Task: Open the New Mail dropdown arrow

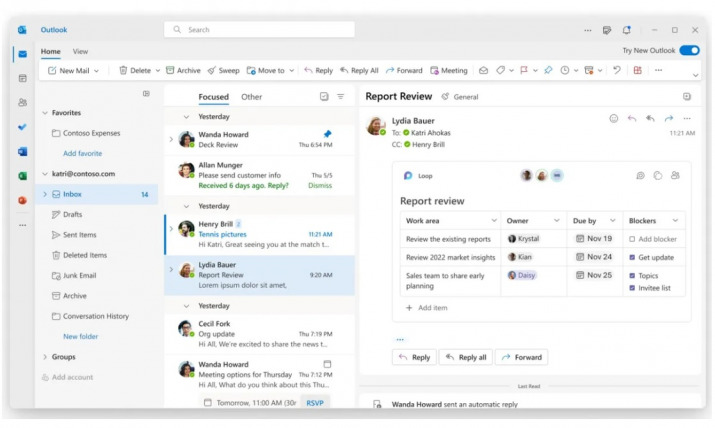Action: tap(96, 71)
